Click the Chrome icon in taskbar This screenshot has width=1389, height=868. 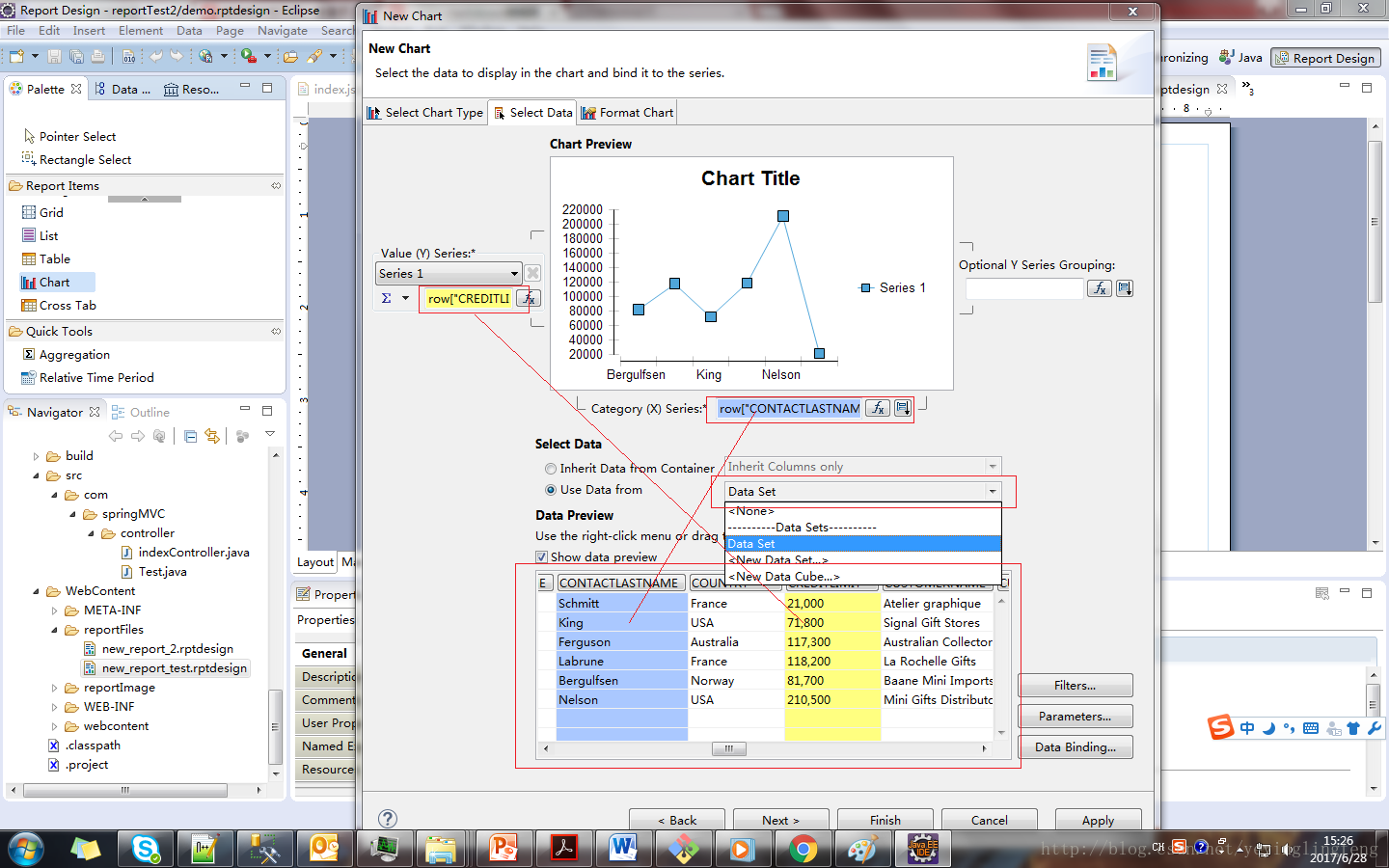pos(803,849)
